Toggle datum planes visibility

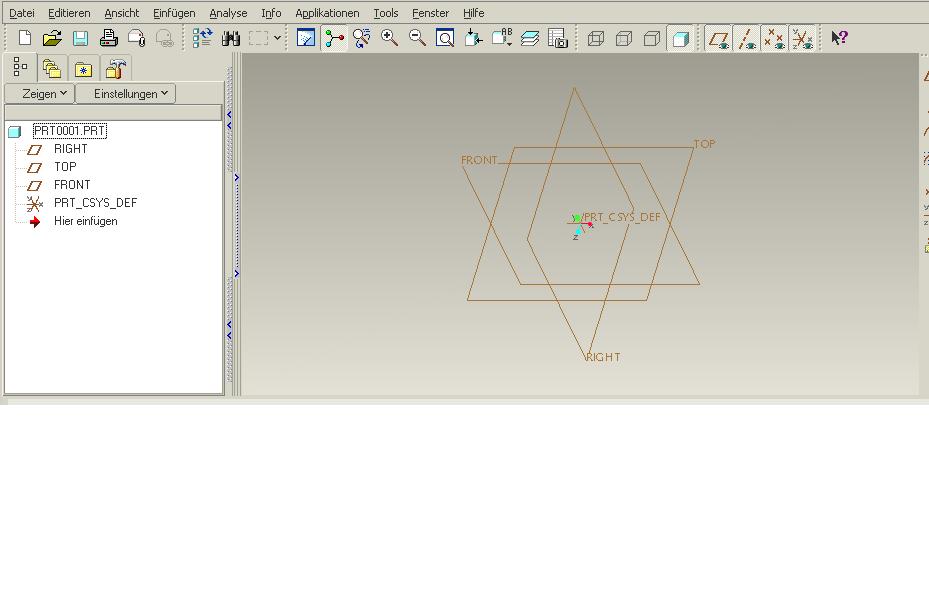[x=719, y=38]
